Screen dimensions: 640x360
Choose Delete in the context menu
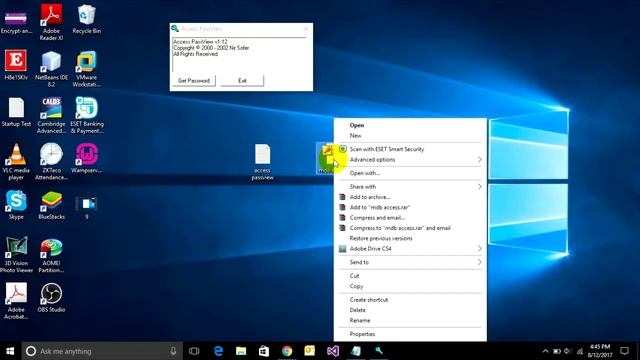(410, 310)
